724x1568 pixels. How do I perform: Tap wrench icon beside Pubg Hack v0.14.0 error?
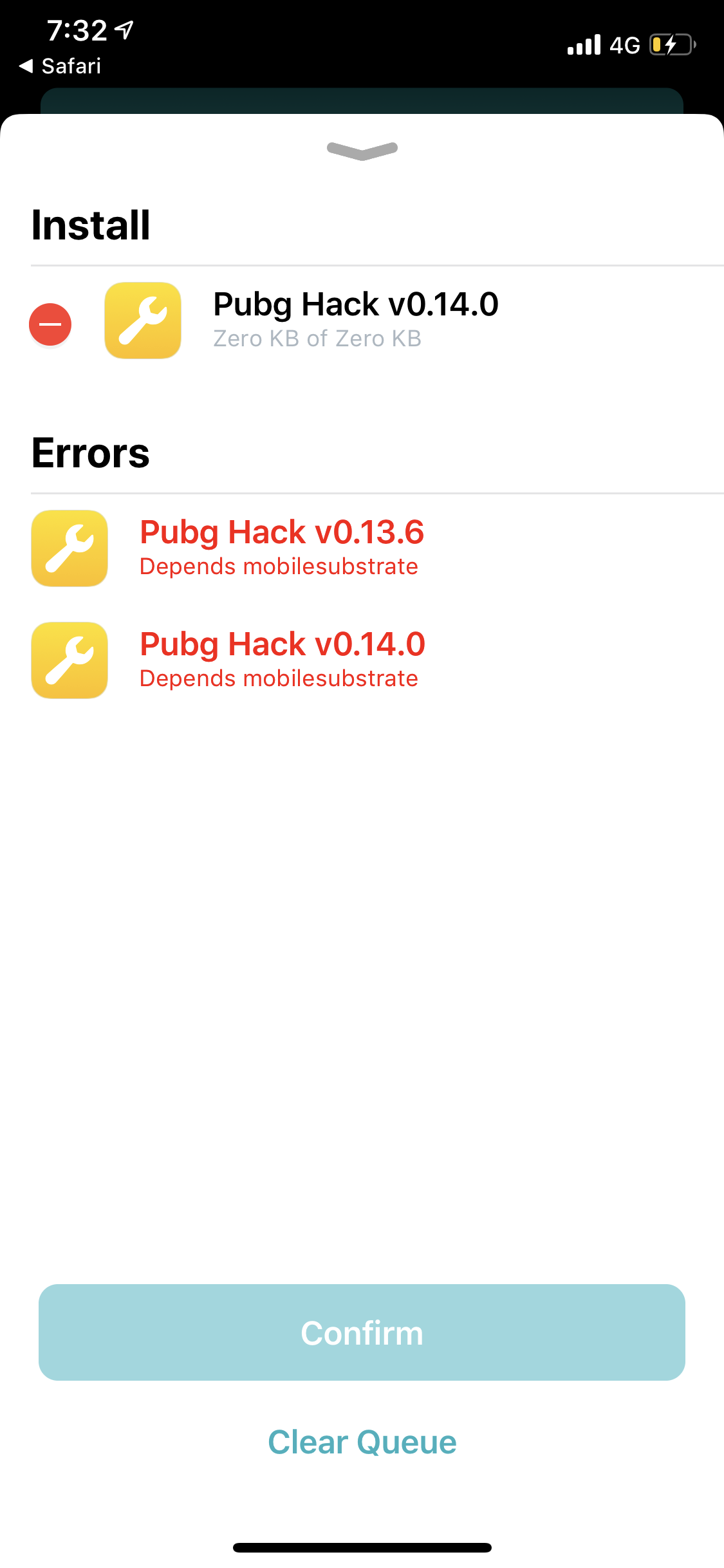tap(70, 660)
